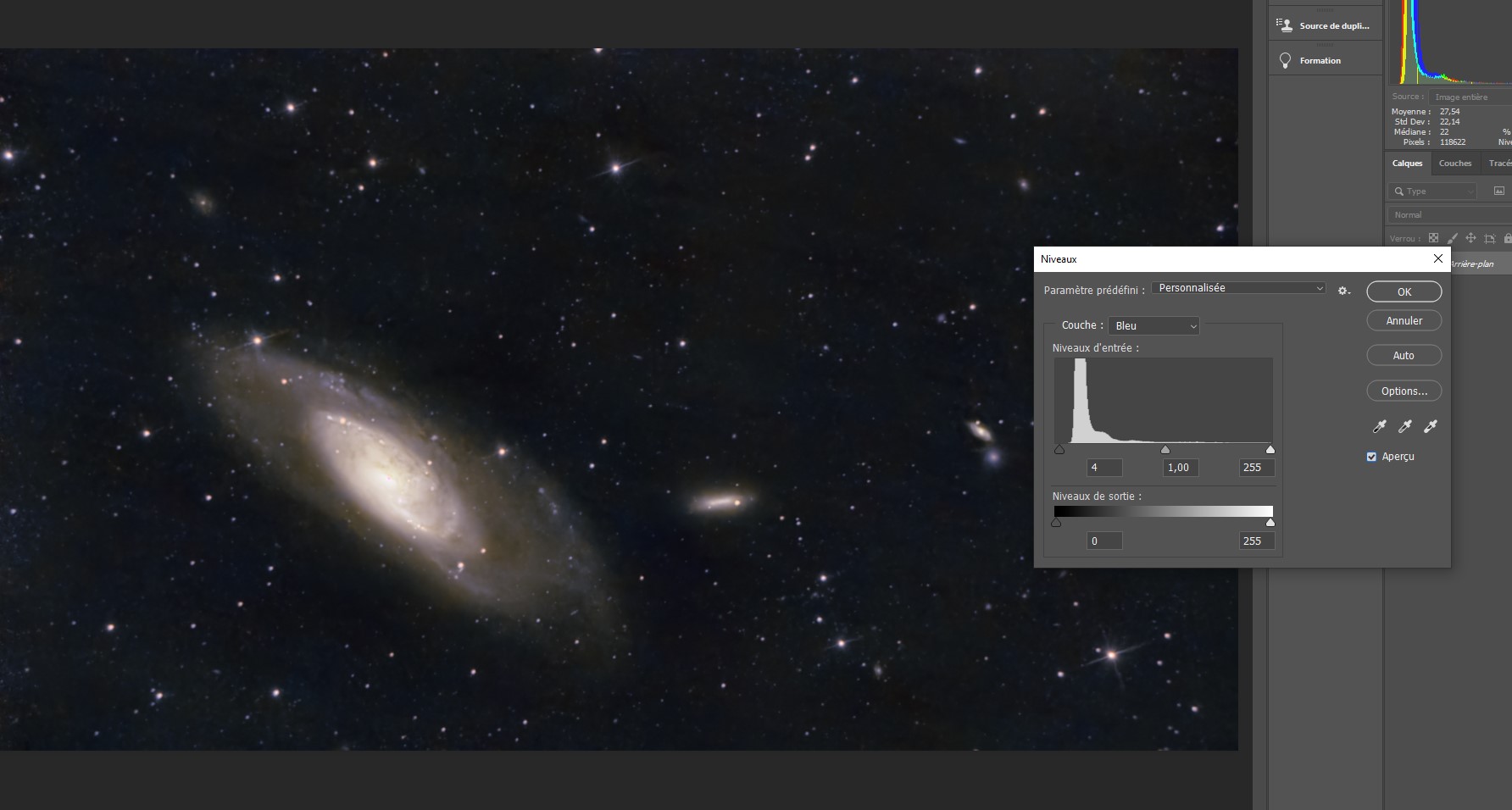
Task: Open the Source de duplication panel
Action: pos(1325,25)
